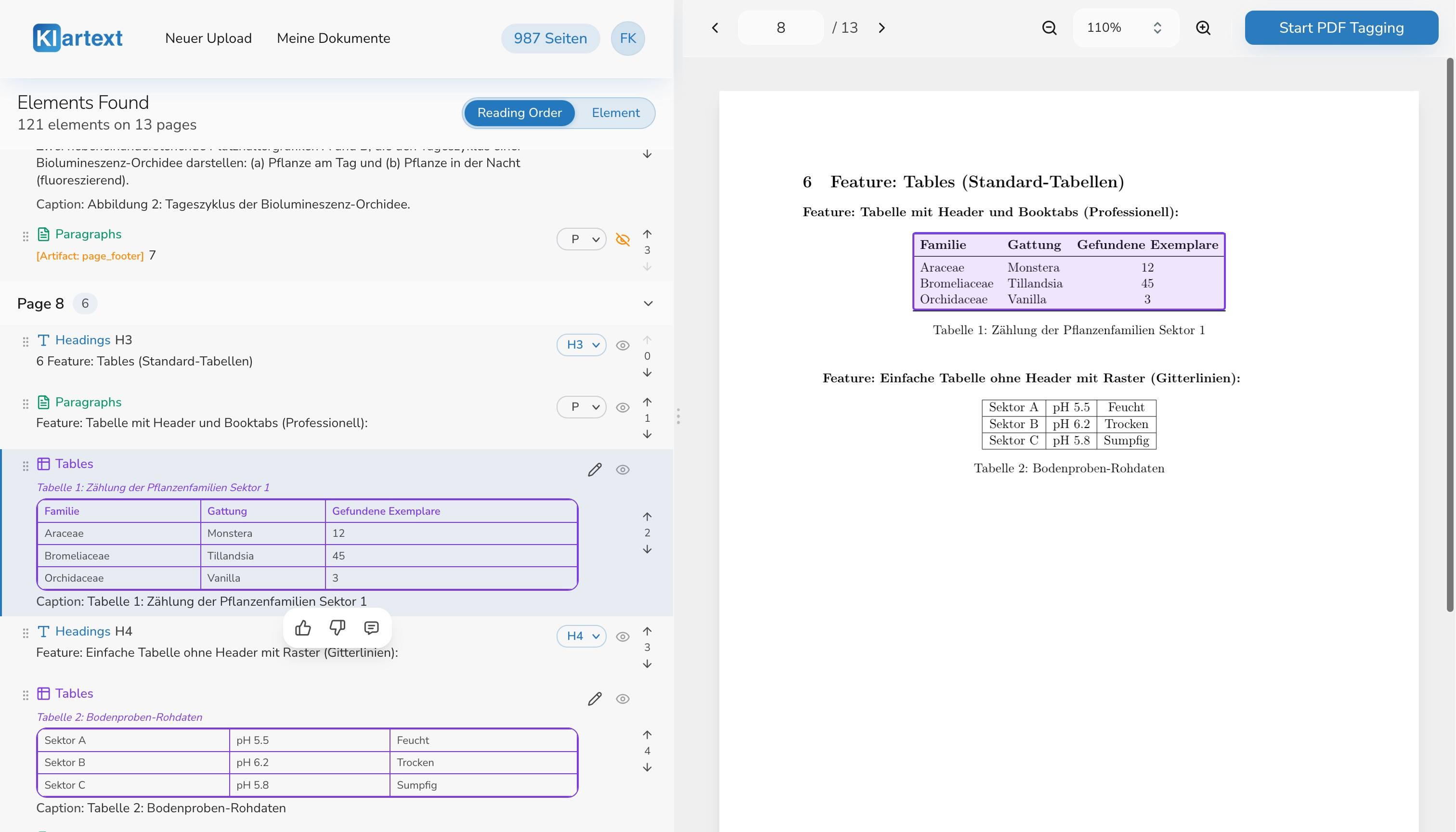
Task: Open the FK user avatar menu
Action: pos(627,39)
